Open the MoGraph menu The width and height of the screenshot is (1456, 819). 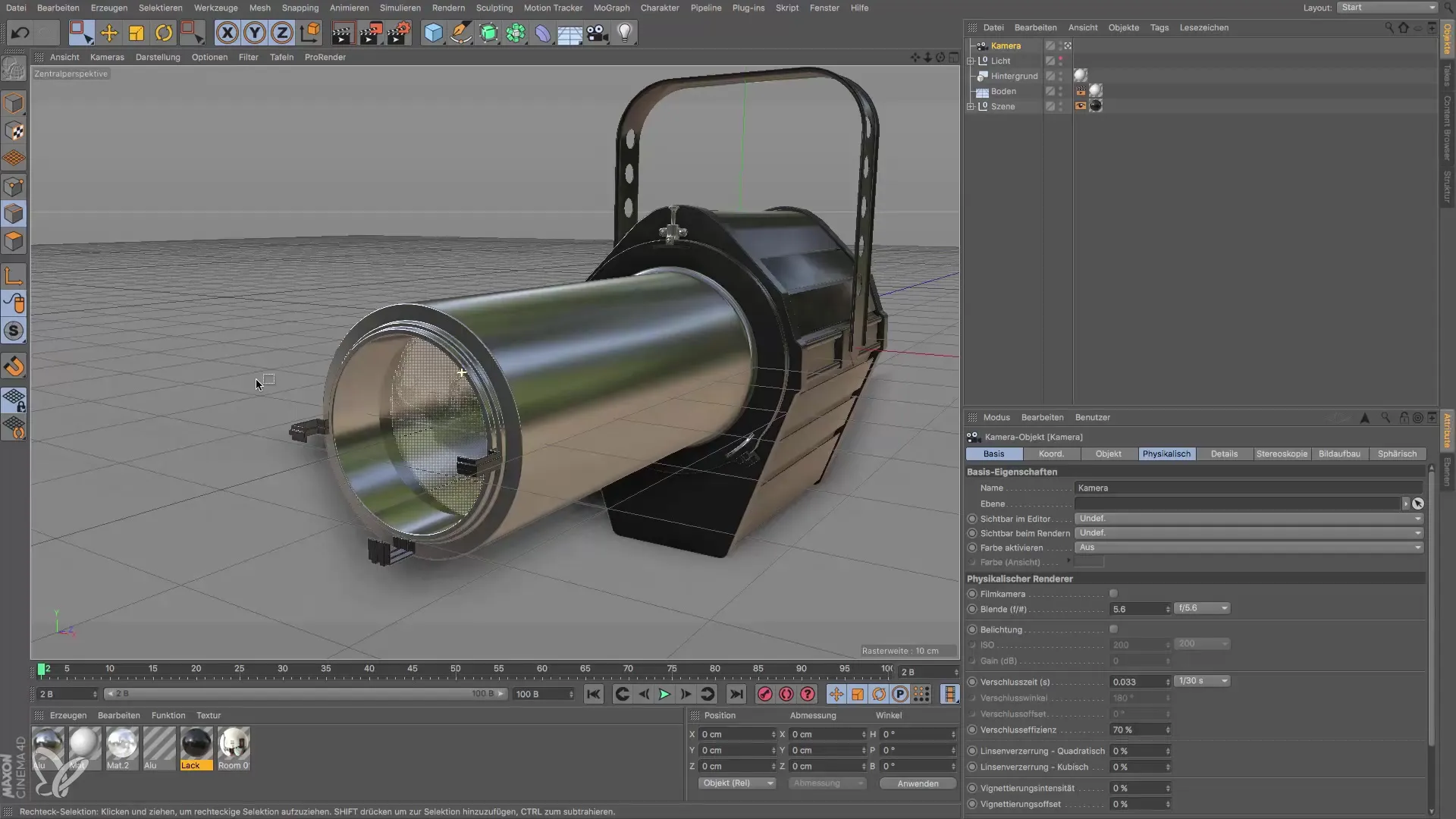click(x=611, y=8)
